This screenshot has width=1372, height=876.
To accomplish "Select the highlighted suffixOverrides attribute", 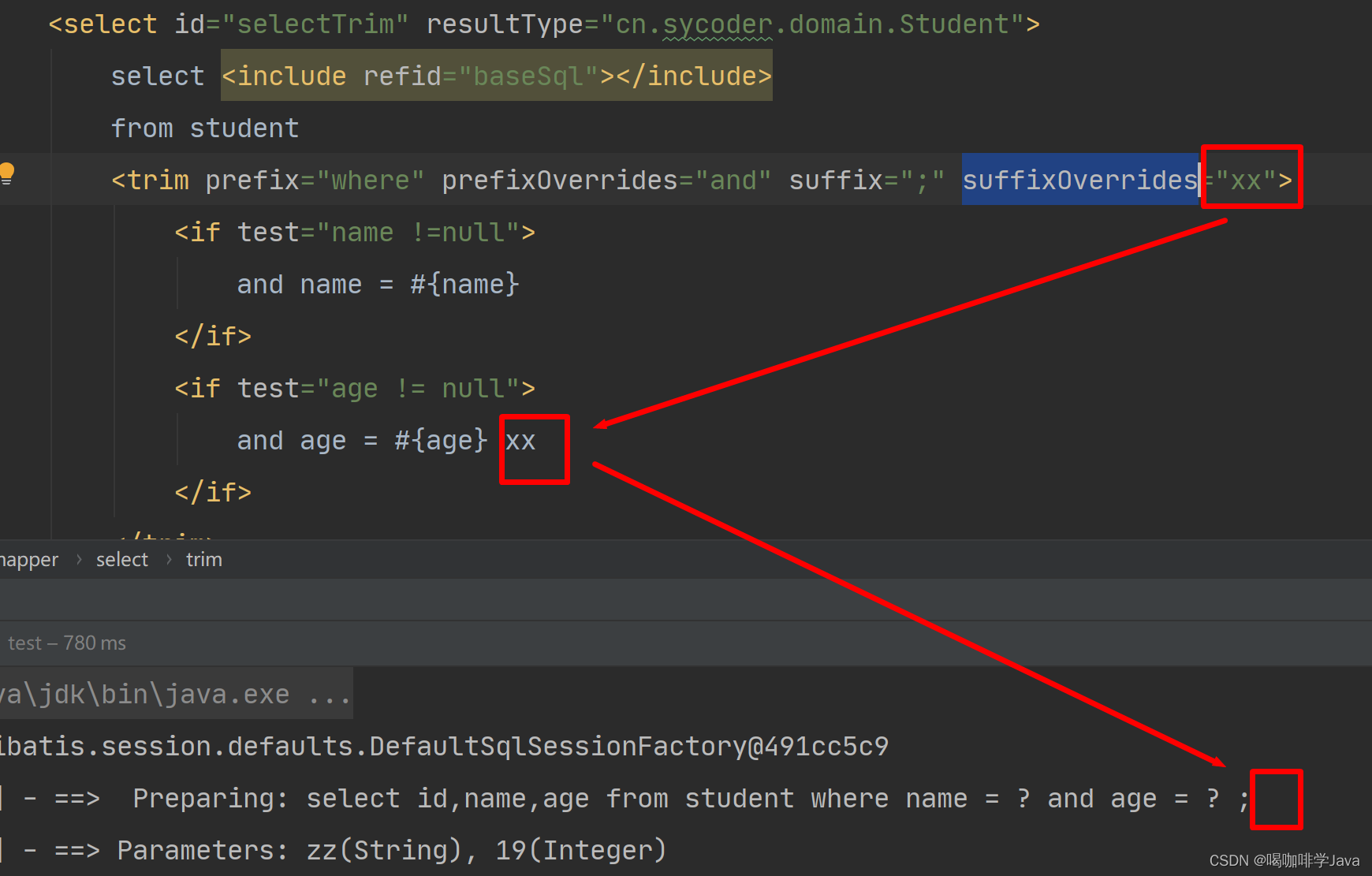I will tap(1080, 180).
